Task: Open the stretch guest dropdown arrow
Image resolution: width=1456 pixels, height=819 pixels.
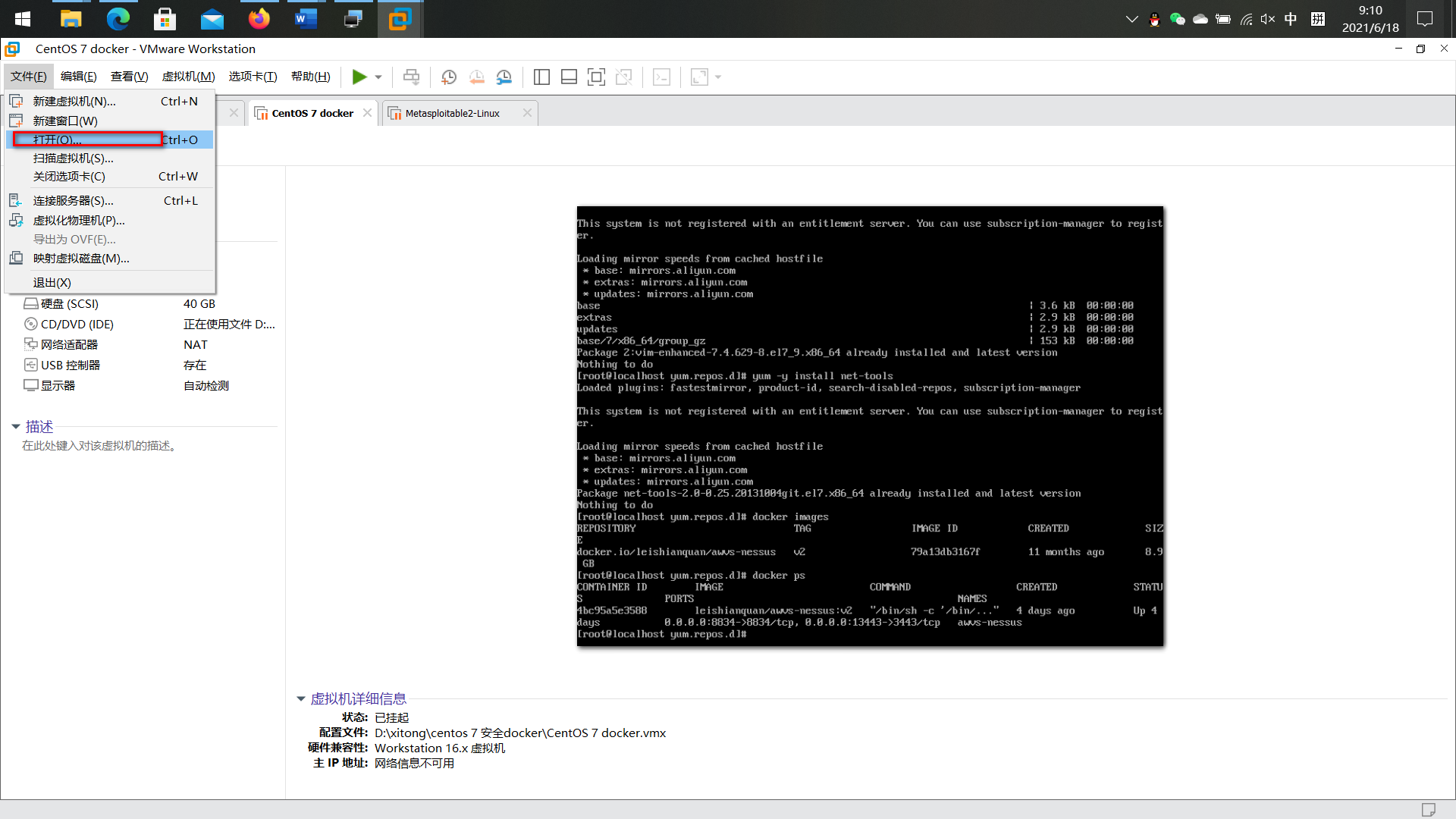Action: pyautogui.click(x=718, y=77)
